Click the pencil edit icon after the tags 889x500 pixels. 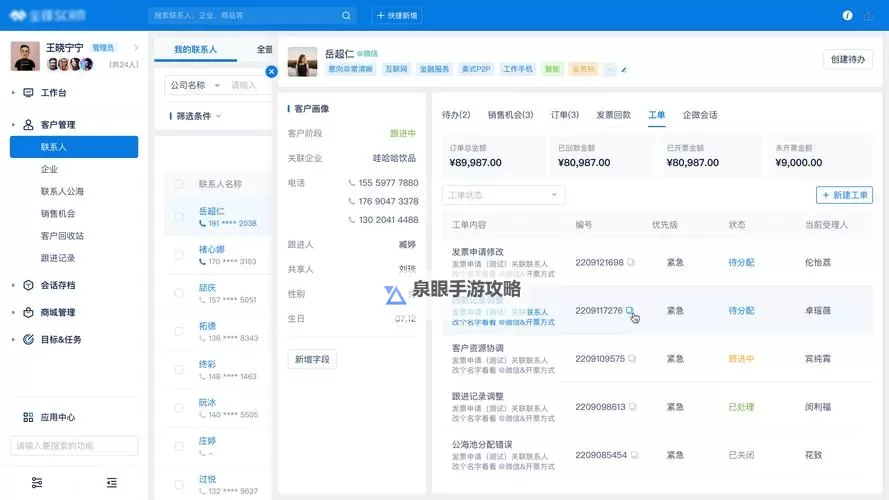624,70
